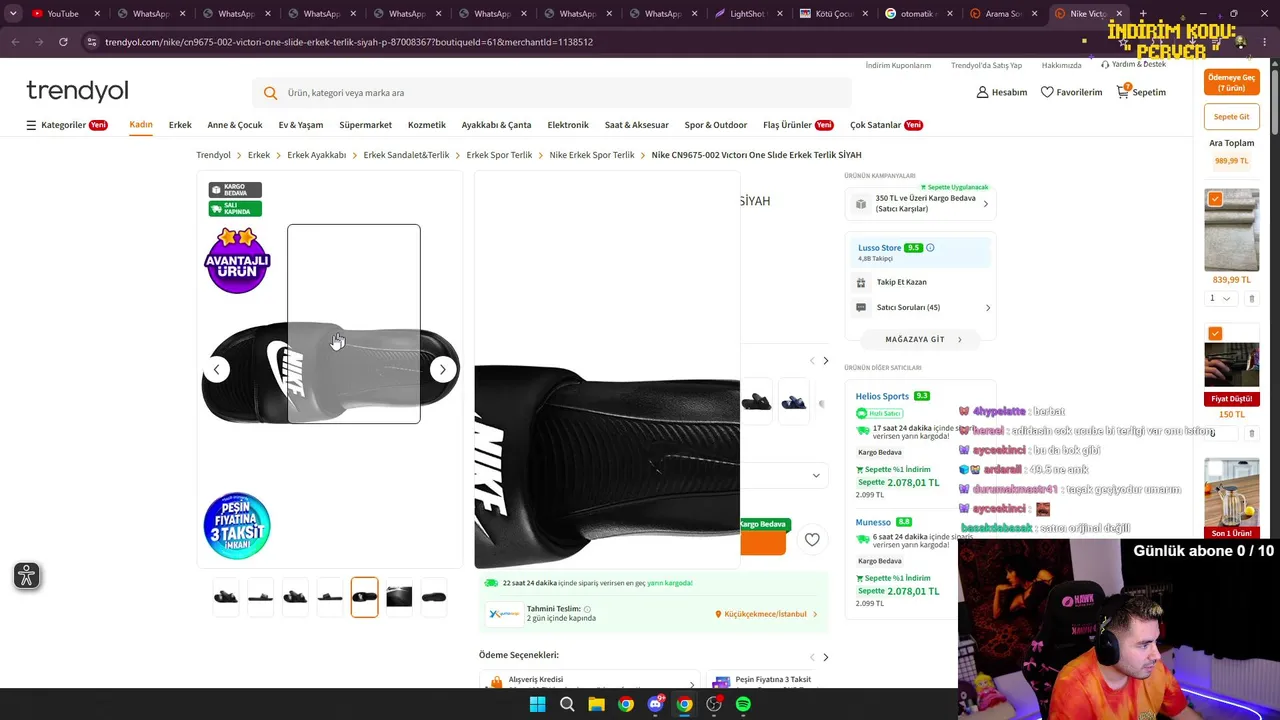Change delivery location Küçükçekmece/İstanbul
1280x720 pixels.
pos(766,614)
